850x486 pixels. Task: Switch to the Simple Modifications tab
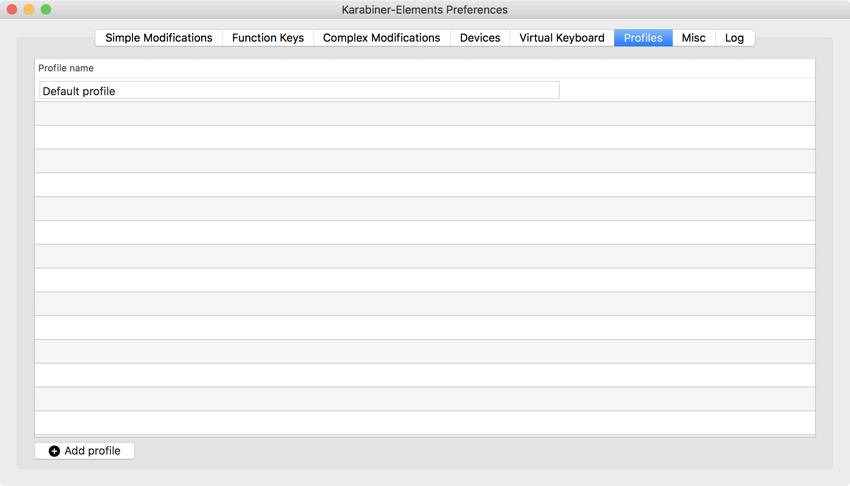[159, 38]
